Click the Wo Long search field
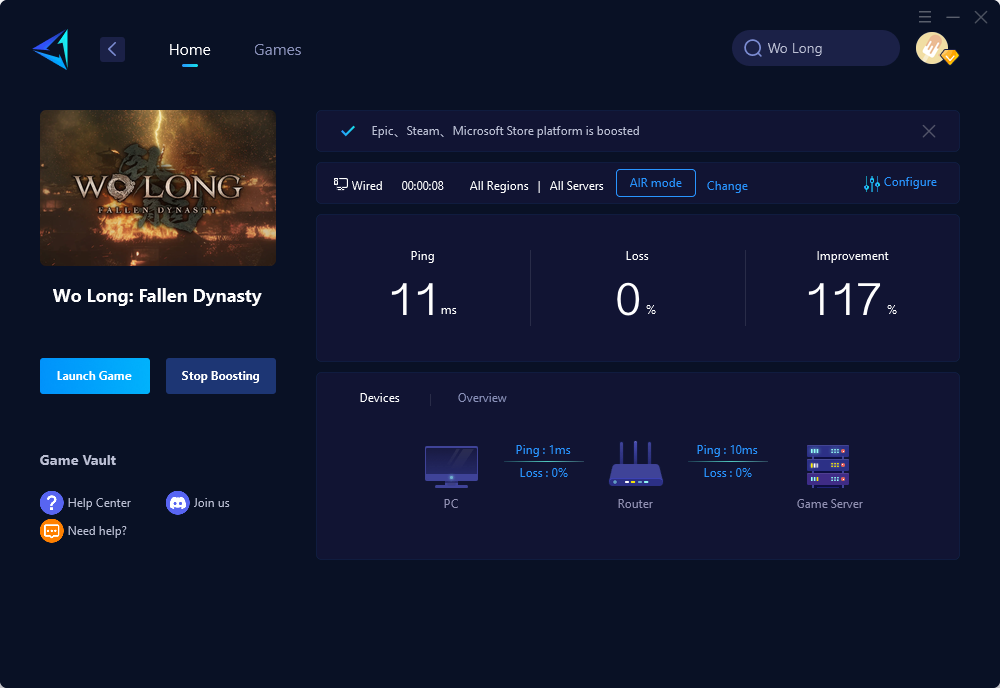The width and height of the screenshot is (1000, 688). click(816, 48)
